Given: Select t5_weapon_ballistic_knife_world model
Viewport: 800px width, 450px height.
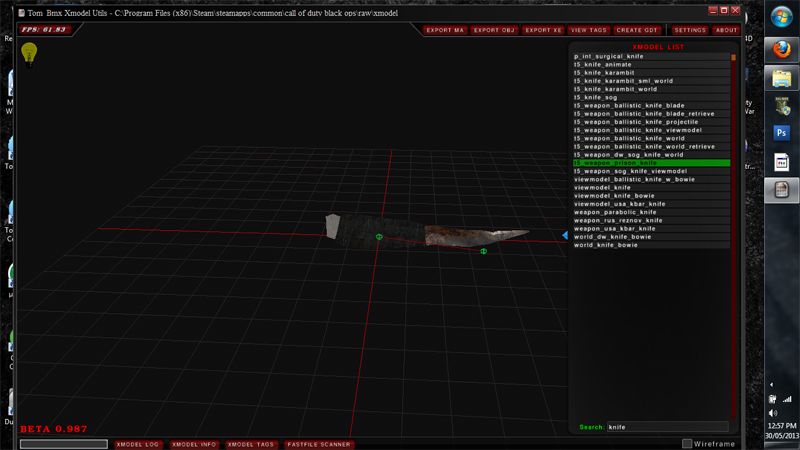Looking at the screenshot, I should coord(652,138).
